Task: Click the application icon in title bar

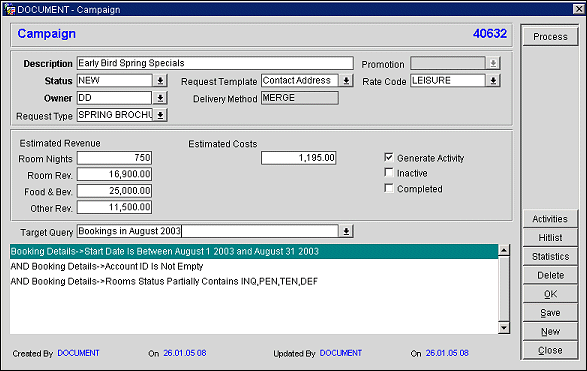Action: click(x=9, y=9)
